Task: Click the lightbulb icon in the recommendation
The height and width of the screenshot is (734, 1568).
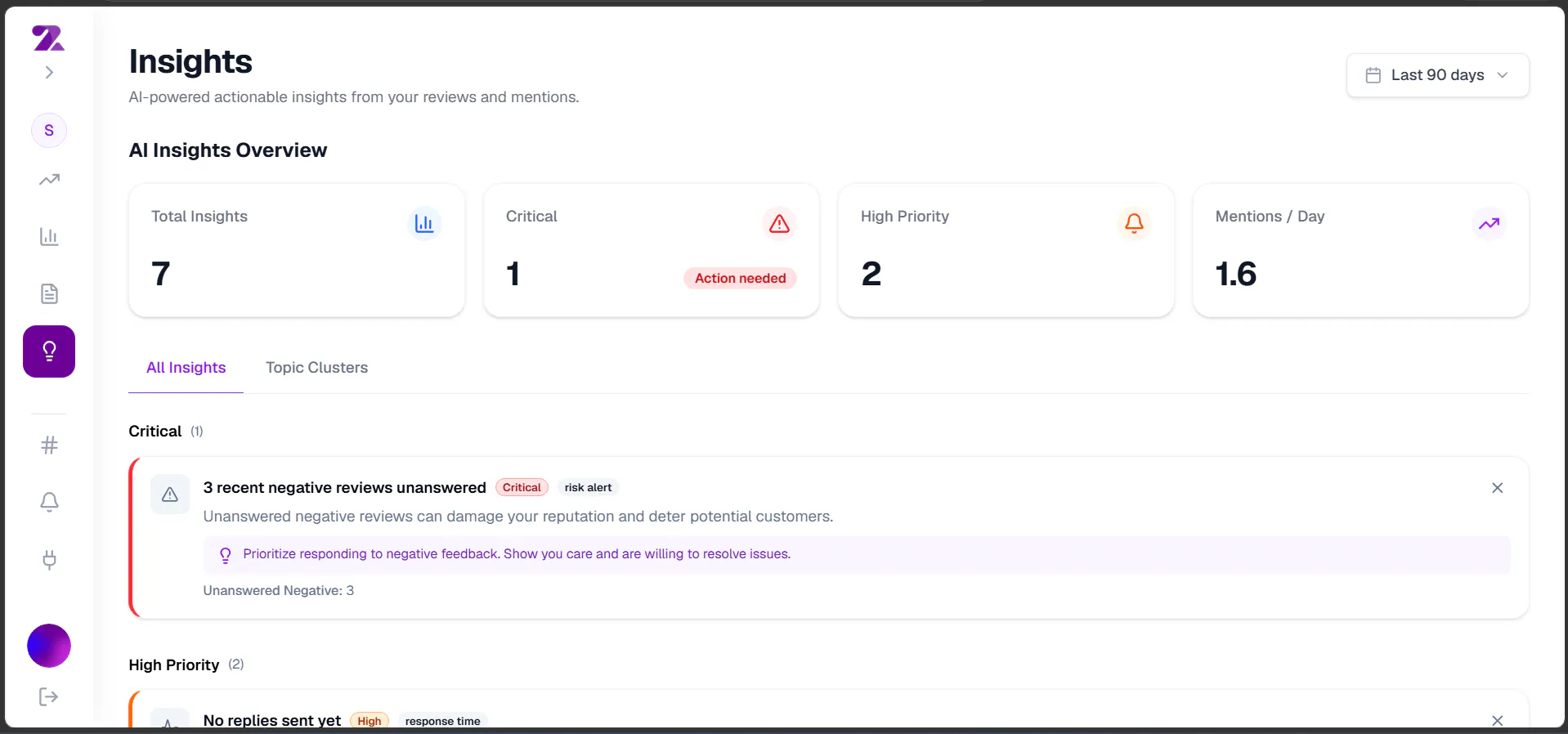Action: point(226,555)
